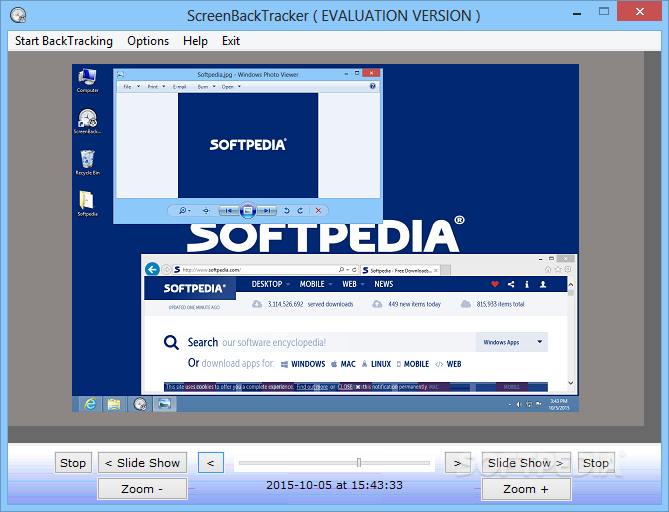Screen dimensions: 669x512
Task: Click NEWS on Softpedia navbar
Action: (384, 284)
